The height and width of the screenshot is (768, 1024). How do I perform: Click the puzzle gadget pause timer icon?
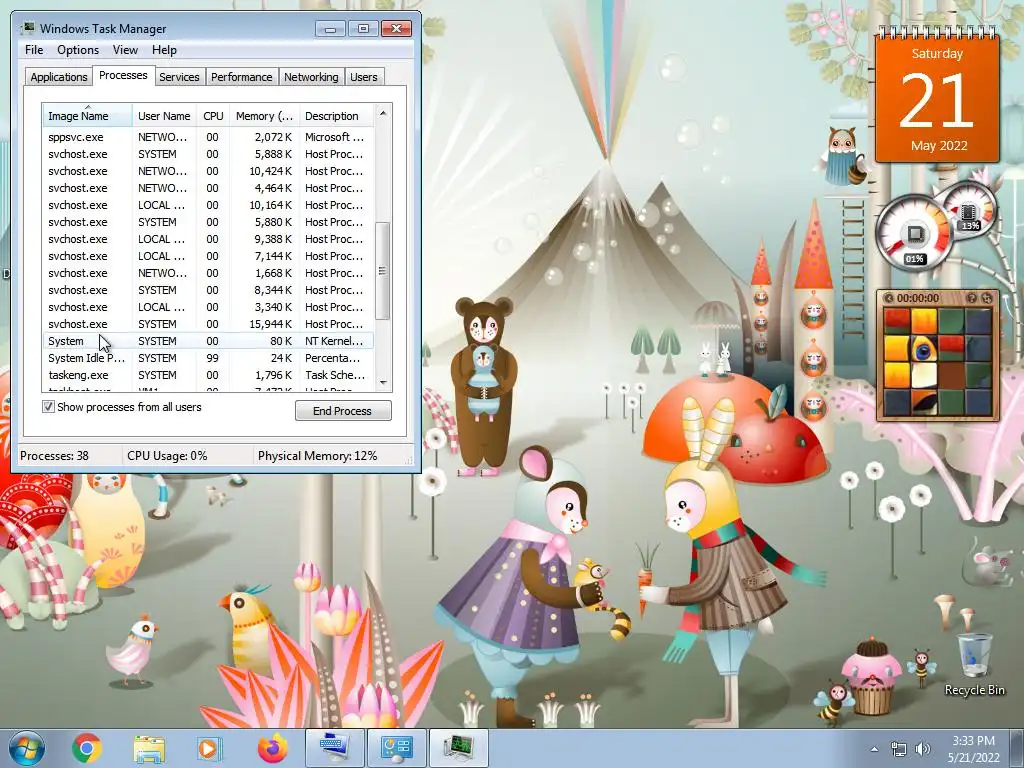(888, 298)
